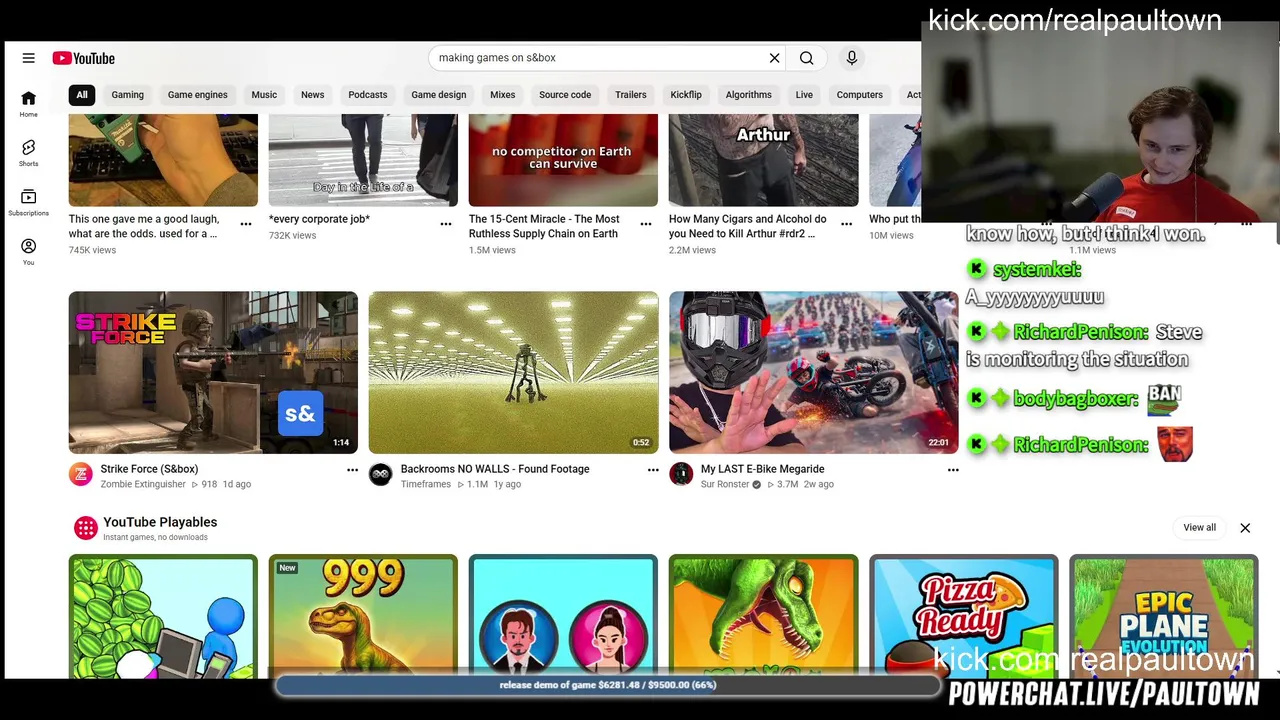The width and height of the screenshot is (1280, 720).
Task: Open My LAST E-Bike Megaride title
Action: tap(763, 469)
